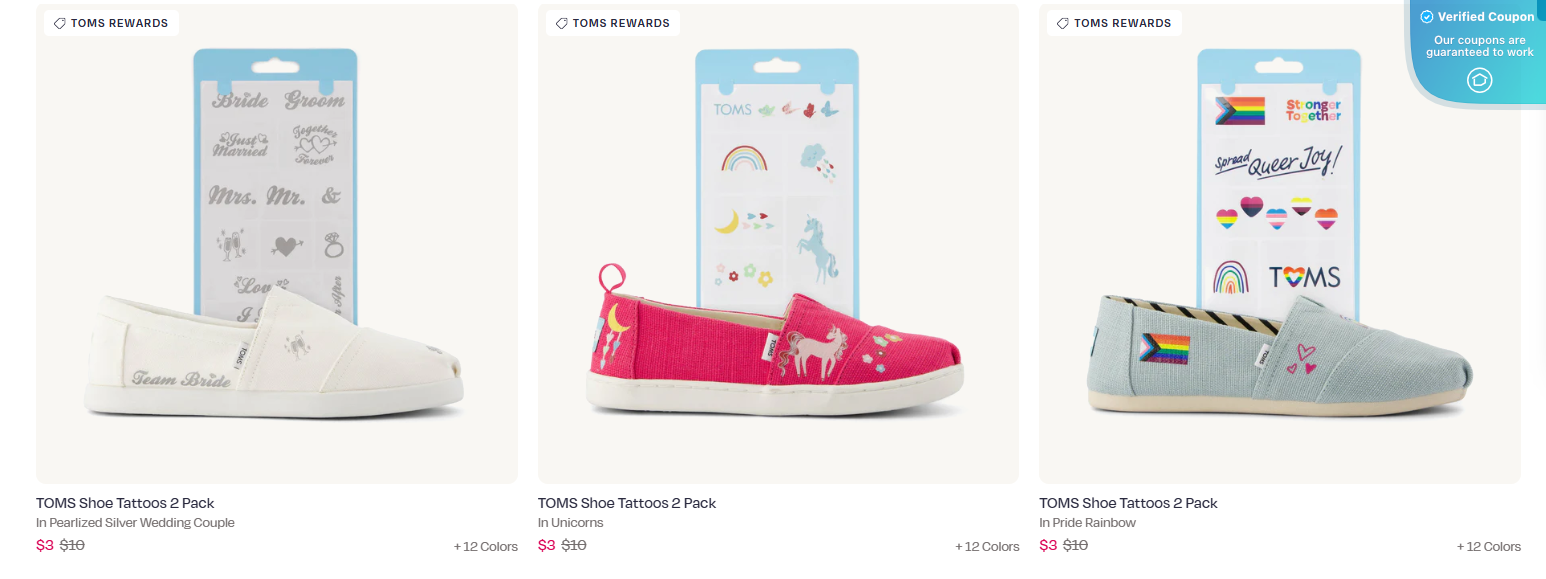
Task: Open the coupon home icon in the blue banner
Action: pyautogui.click(x=1480, y=80)
